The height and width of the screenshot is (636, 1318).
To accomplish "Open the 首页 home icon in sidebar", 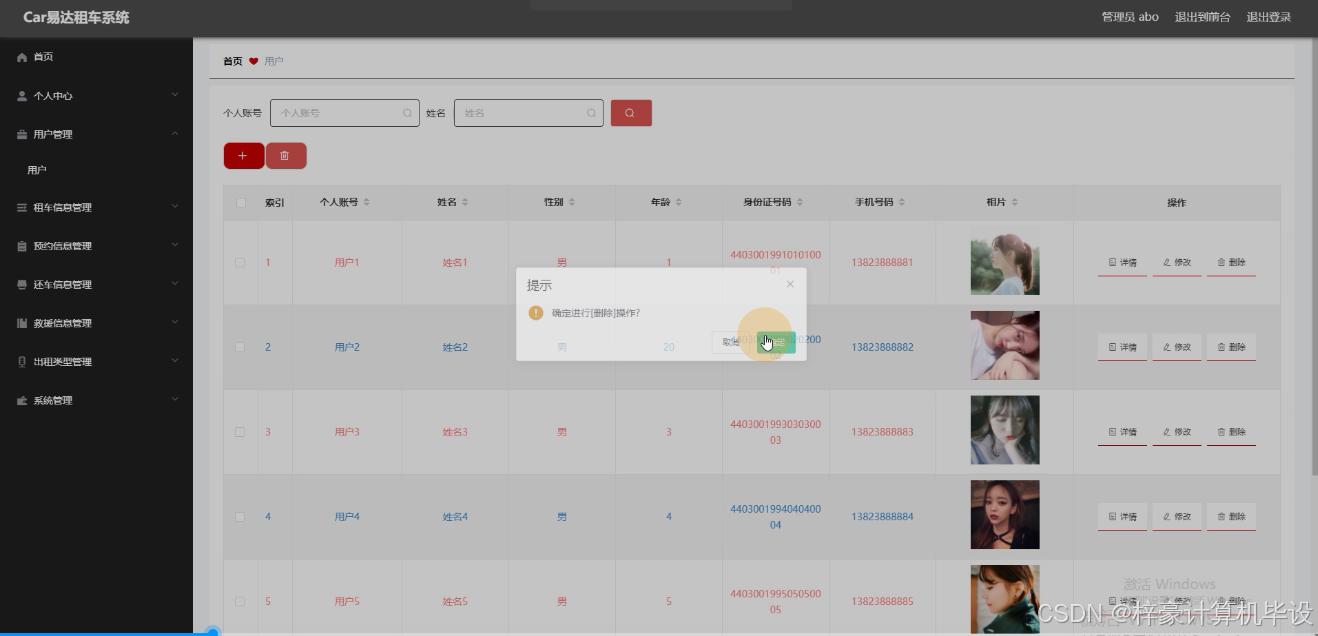I will 23,56.
